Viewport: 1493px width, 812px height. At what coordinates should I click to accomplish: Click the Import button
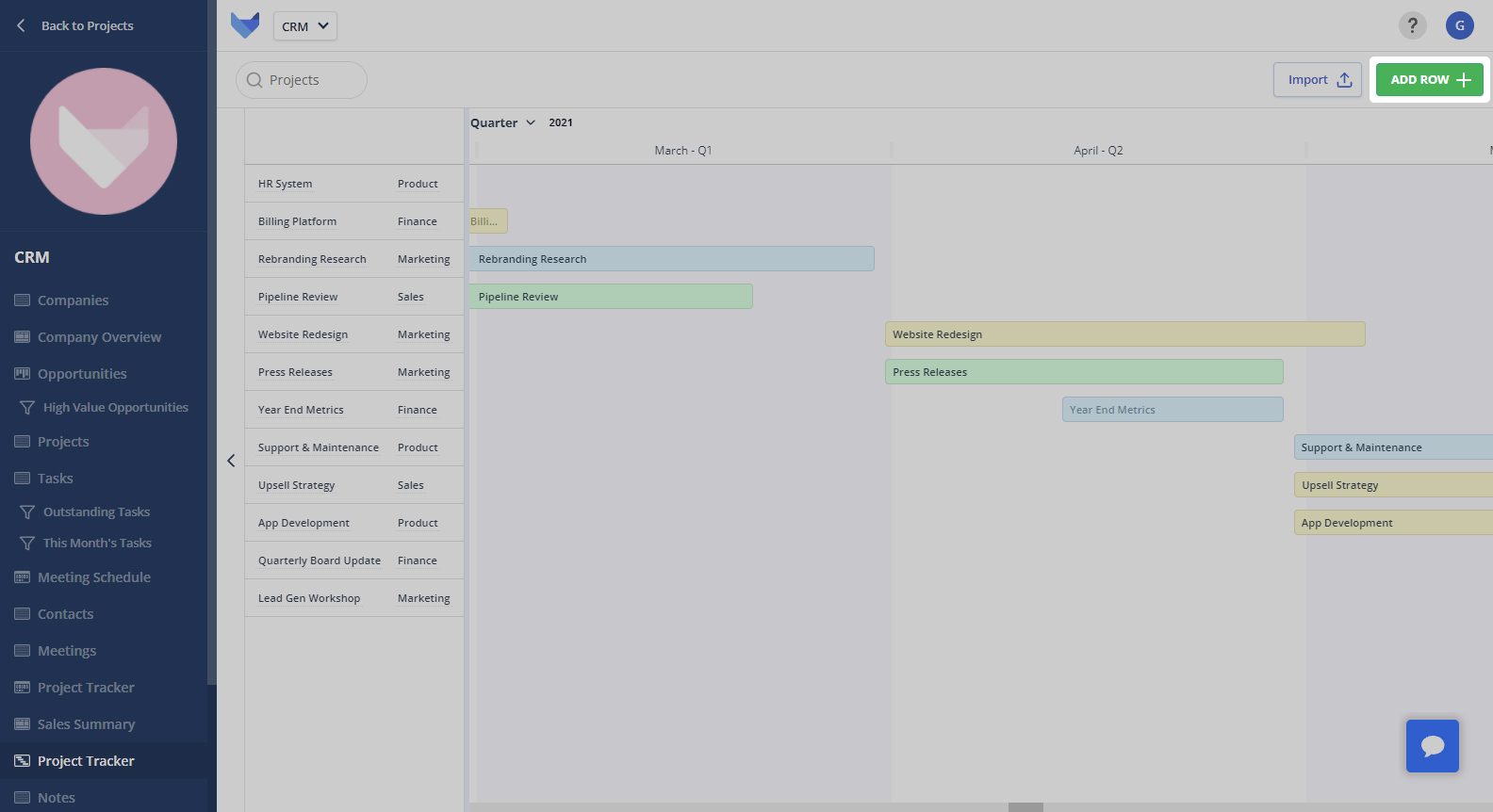pyautogui.click(x=1318, y=80)
